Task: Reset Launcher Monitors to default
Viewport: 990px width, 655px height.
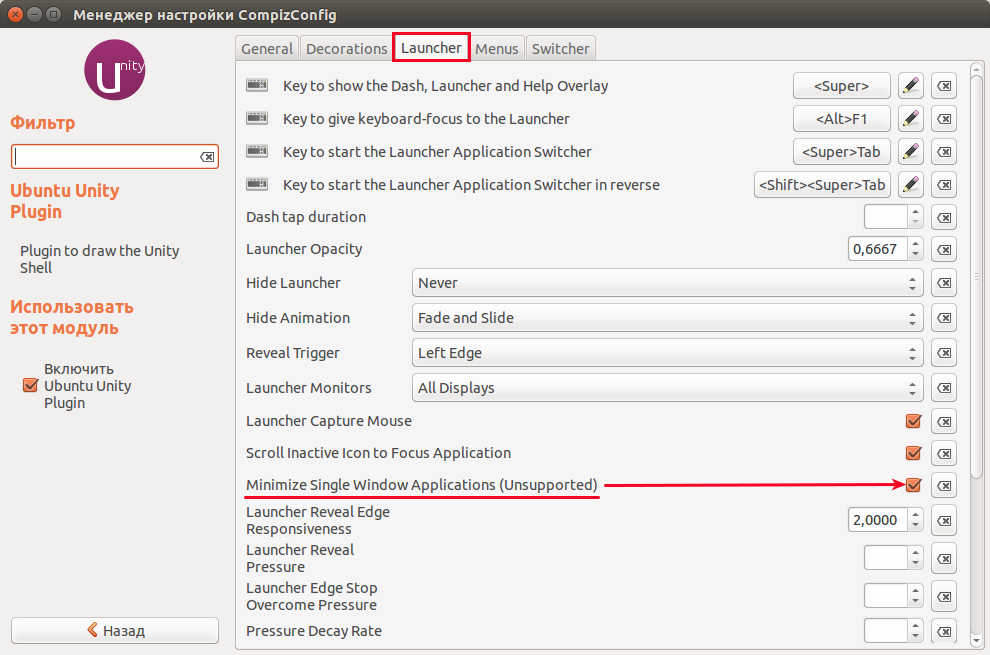Action: click(x=944, y=388)
